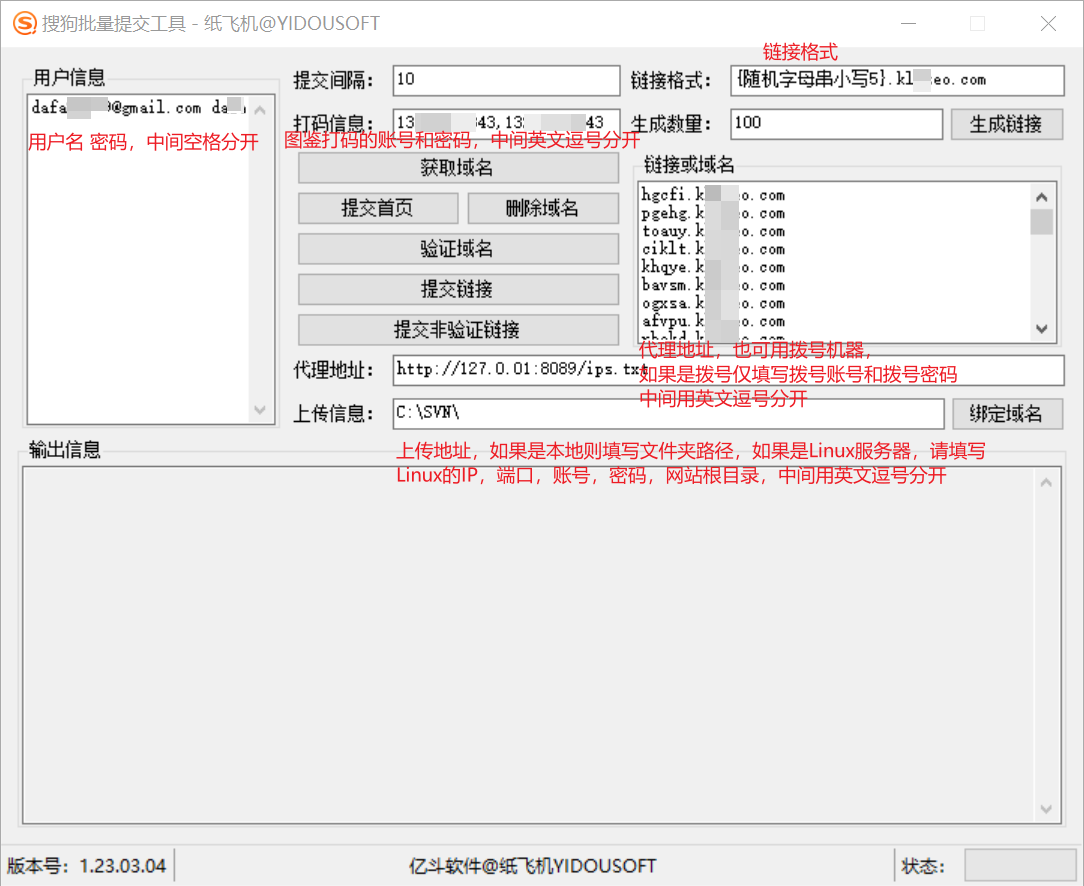Click 亿斗软件@纸飞机YIDOUSOFT status bar text

pos(532,866)
